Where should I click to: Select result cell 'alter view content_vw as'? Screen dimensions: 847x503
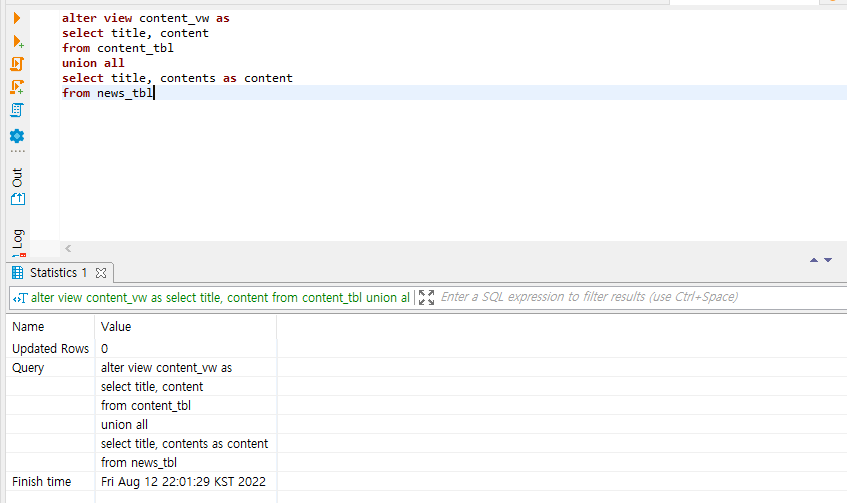tap(166, 368)
